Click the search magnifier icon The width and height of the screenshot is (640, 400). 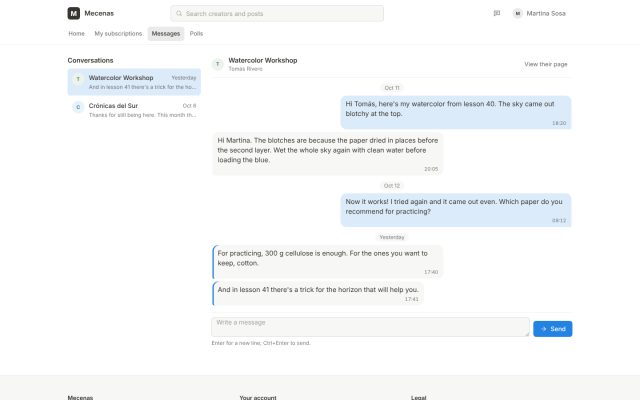(x=179, y=13)
